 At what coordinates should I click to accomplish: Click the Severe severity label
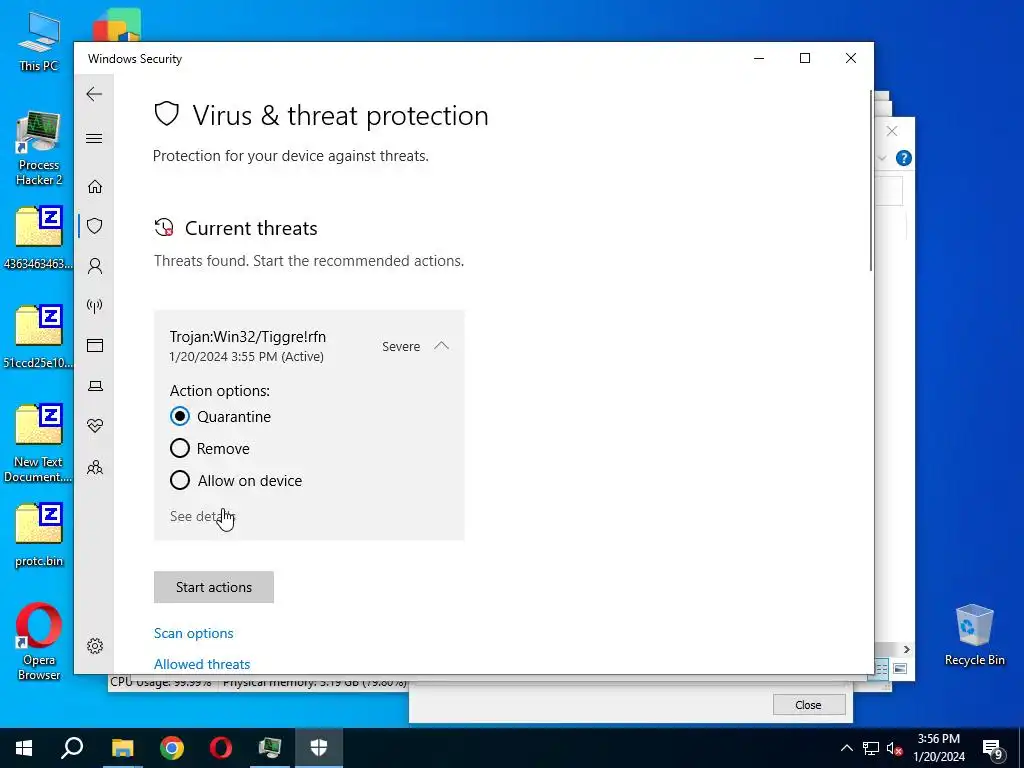(401, 347)
